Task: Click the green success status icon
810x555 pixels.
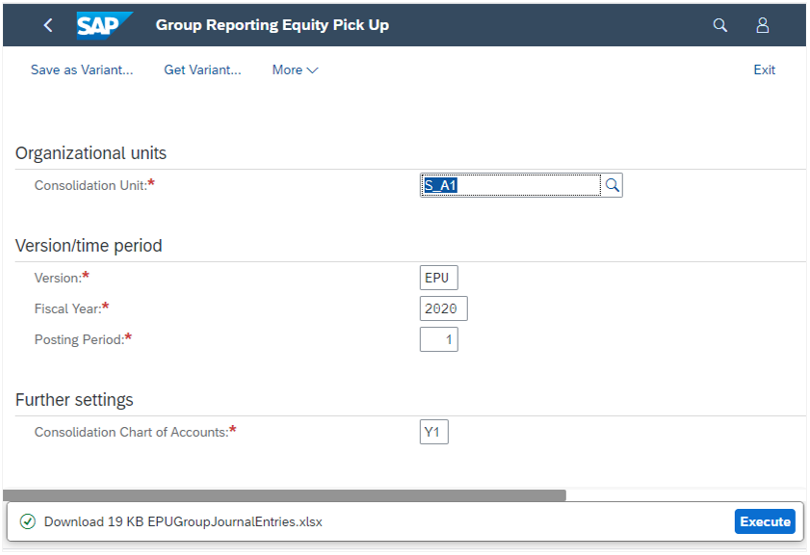Action: tap(27, 521)
